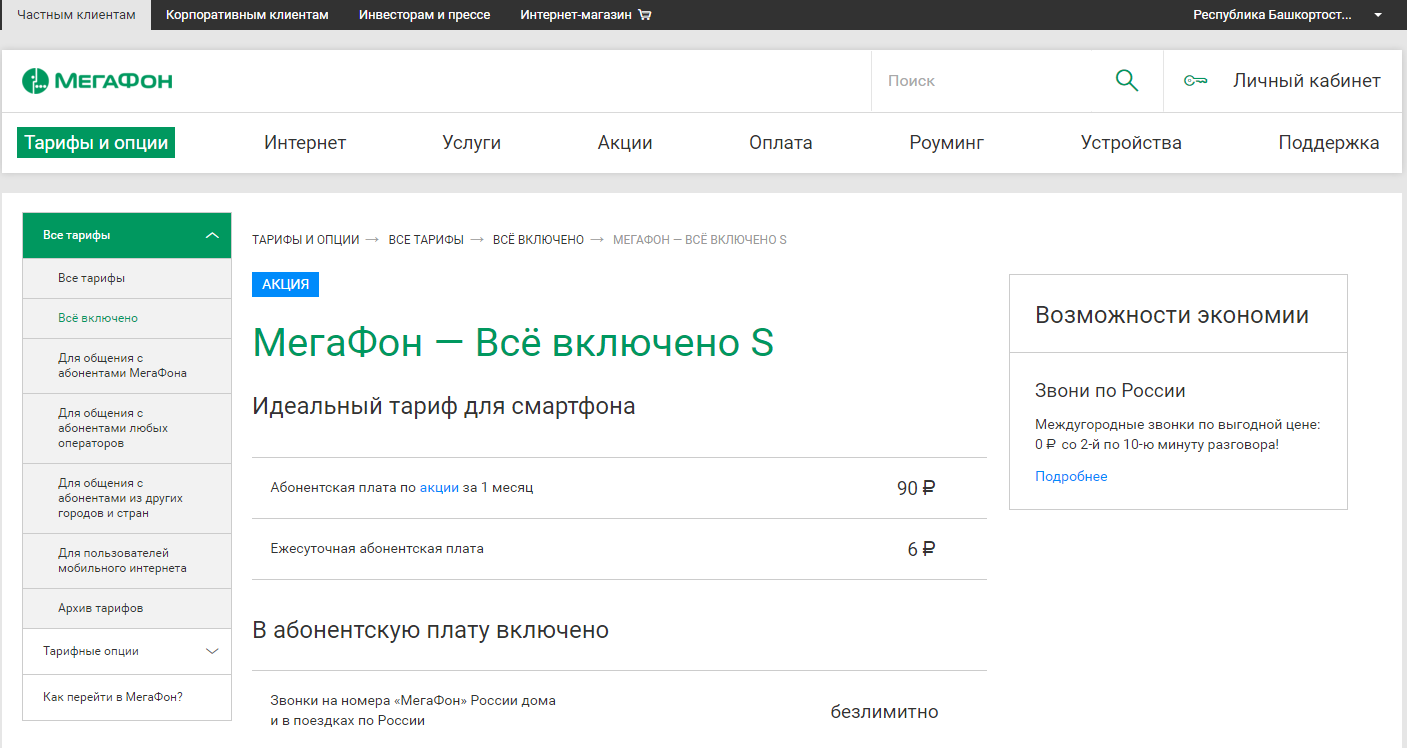Click the key icon beside Личный кабинет

tap(1195, 81)
